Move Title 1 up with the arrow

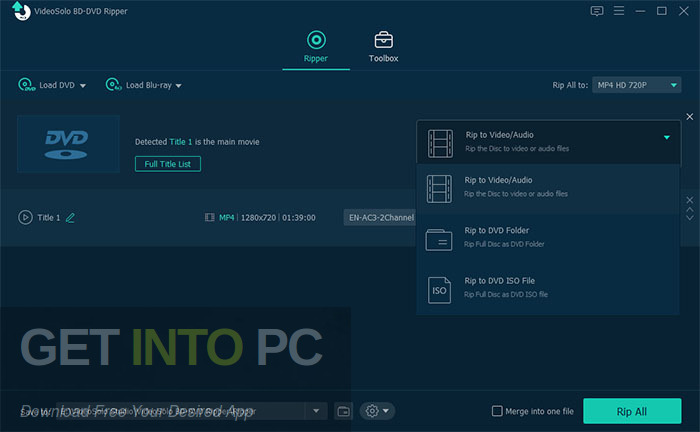point(690,209)
